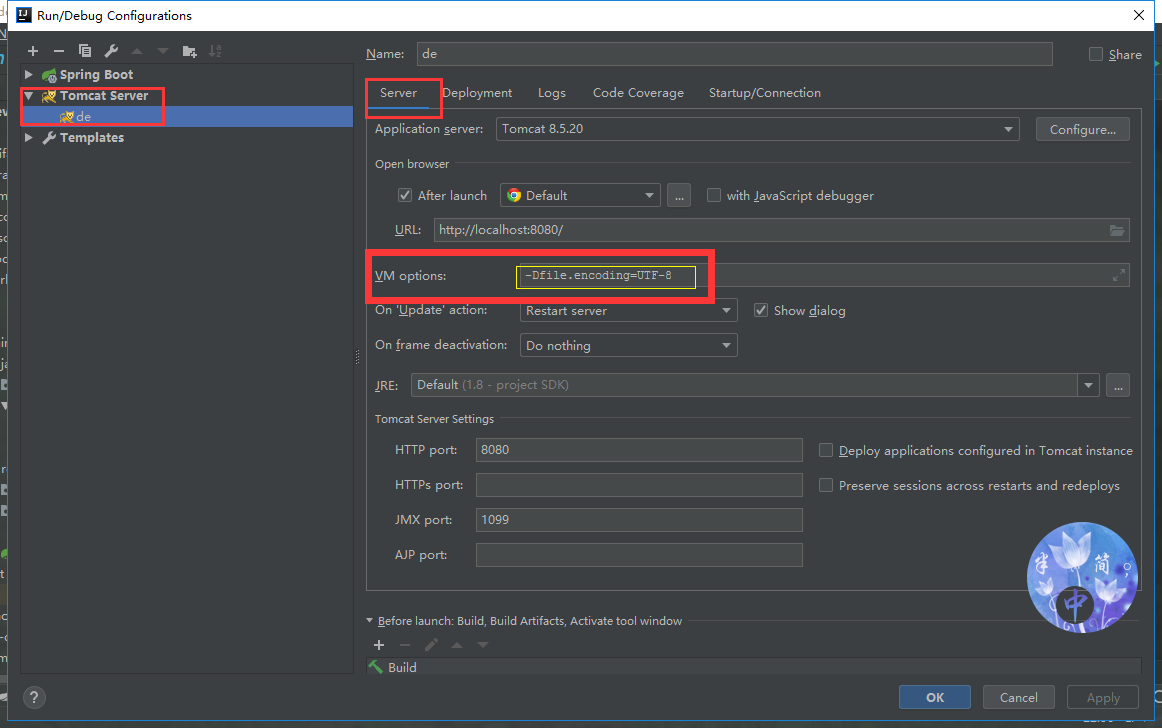Uncheck After launch checkbox
The image size is (1162, 728).
pos(405,195)
